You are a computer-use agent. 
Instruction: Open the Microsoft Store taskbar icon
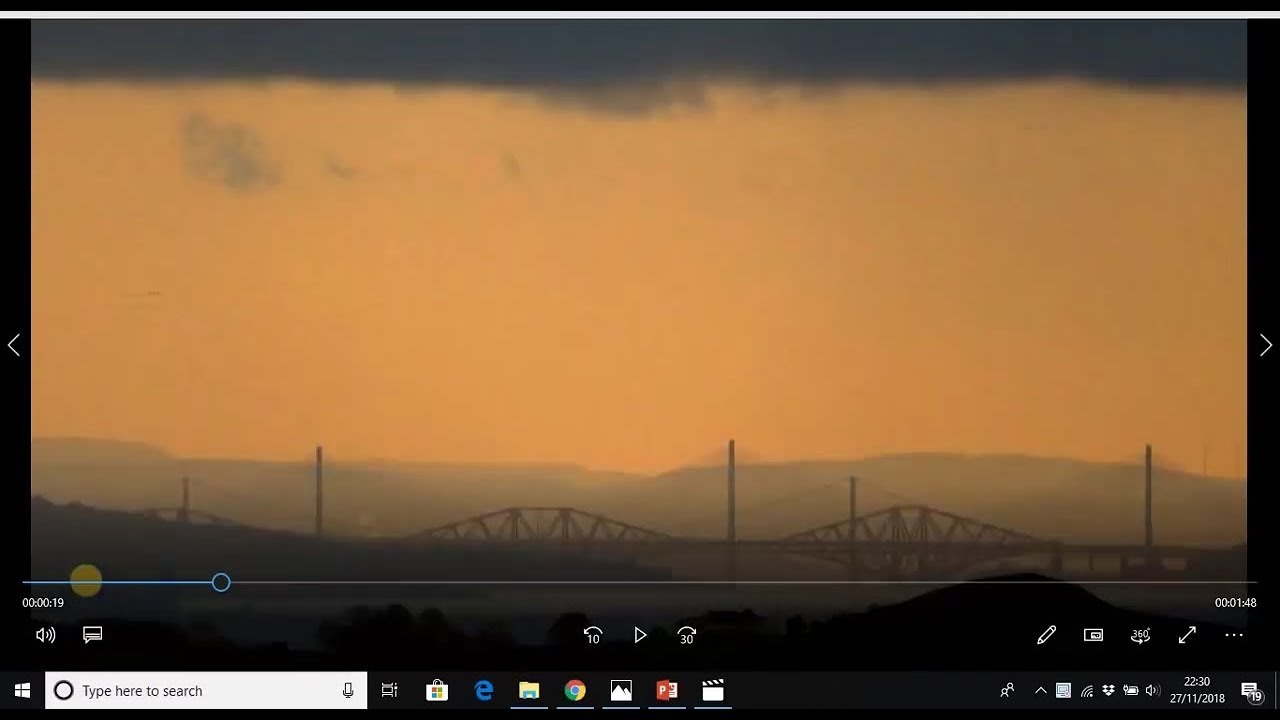point(437,691)
